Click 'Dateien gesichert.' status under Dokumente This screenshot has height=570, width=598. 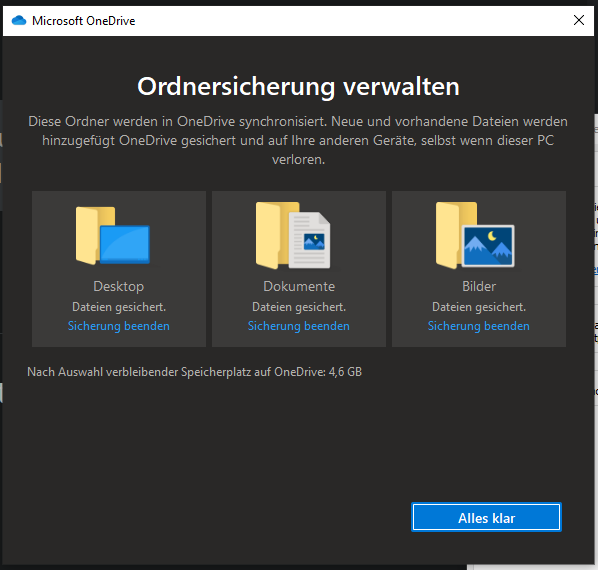click(x=299, y=307)
